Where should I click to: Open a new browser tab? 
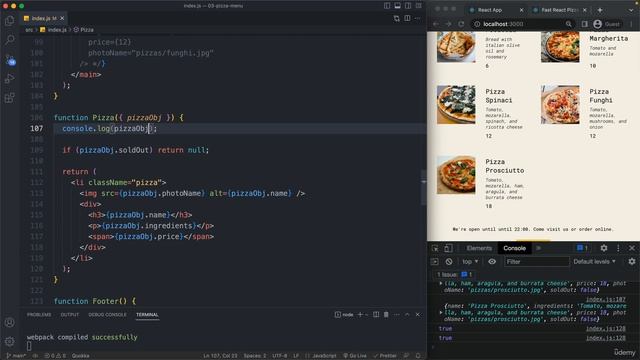(600, 10)
